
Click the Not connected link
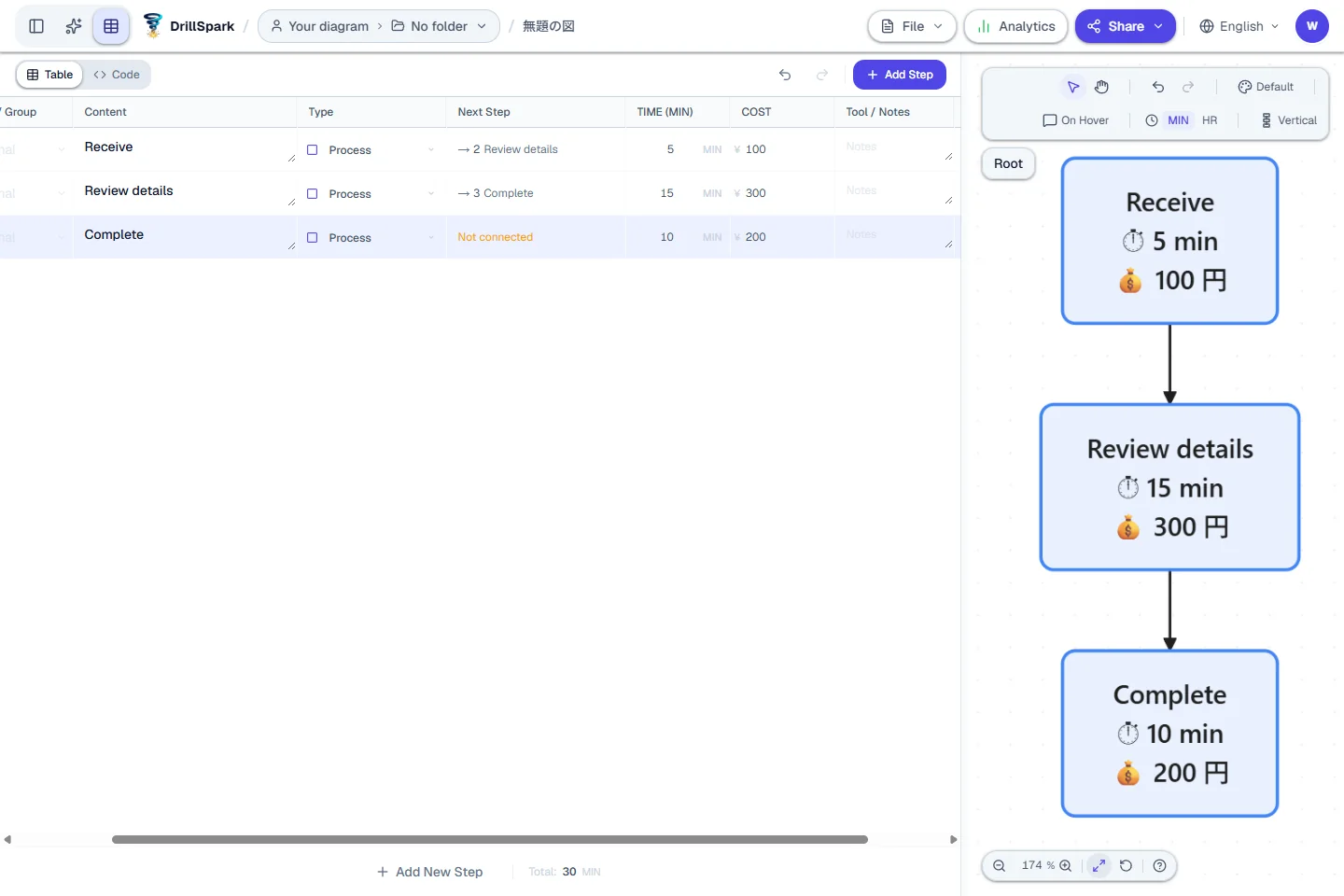[496, 237]
